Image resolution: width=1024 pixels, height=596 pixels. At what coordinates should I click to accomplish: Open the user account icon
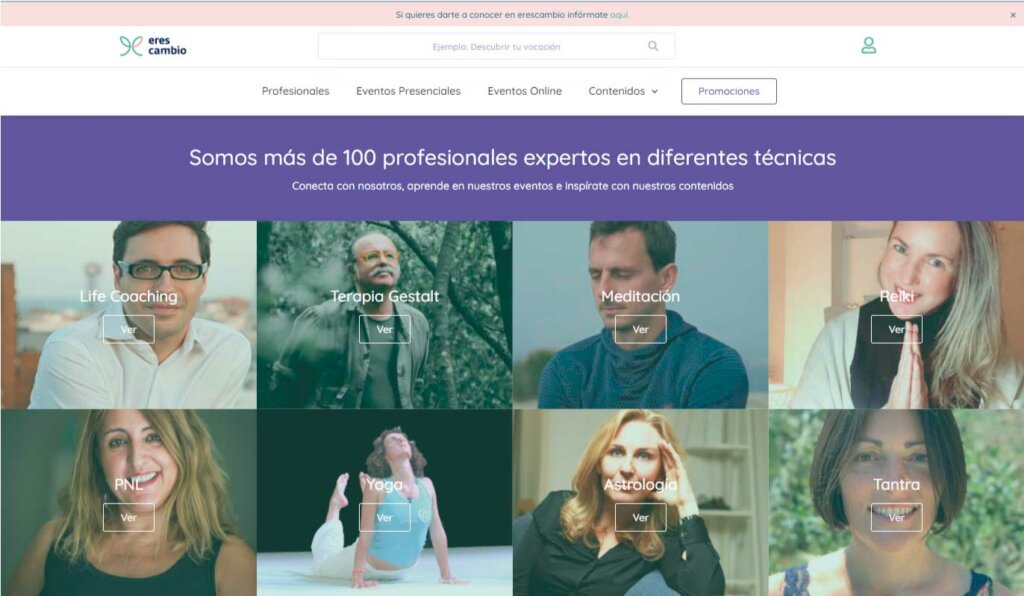click(869, 45)
